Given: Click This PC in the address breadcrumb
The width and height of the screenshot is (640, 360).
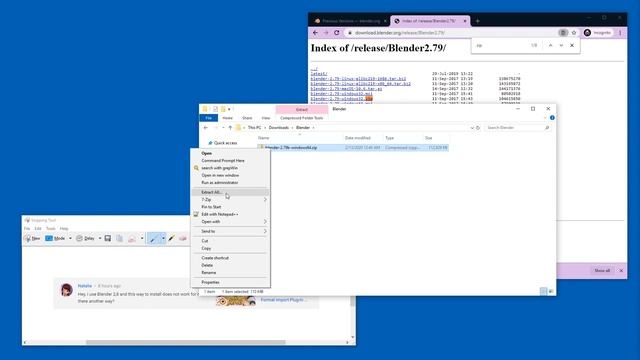Looking at the screenshot, I should coord(254,128).
